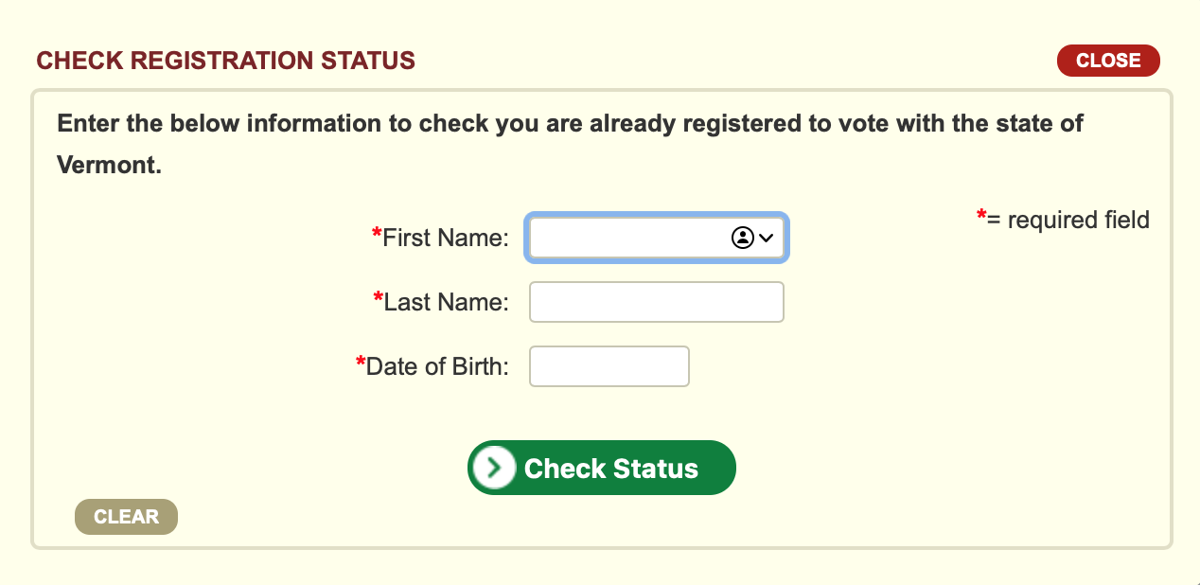Viewport: 1200px width, 585px height.
Task: Click the CLEAR button to reset the form
Action: coord(126,517)
